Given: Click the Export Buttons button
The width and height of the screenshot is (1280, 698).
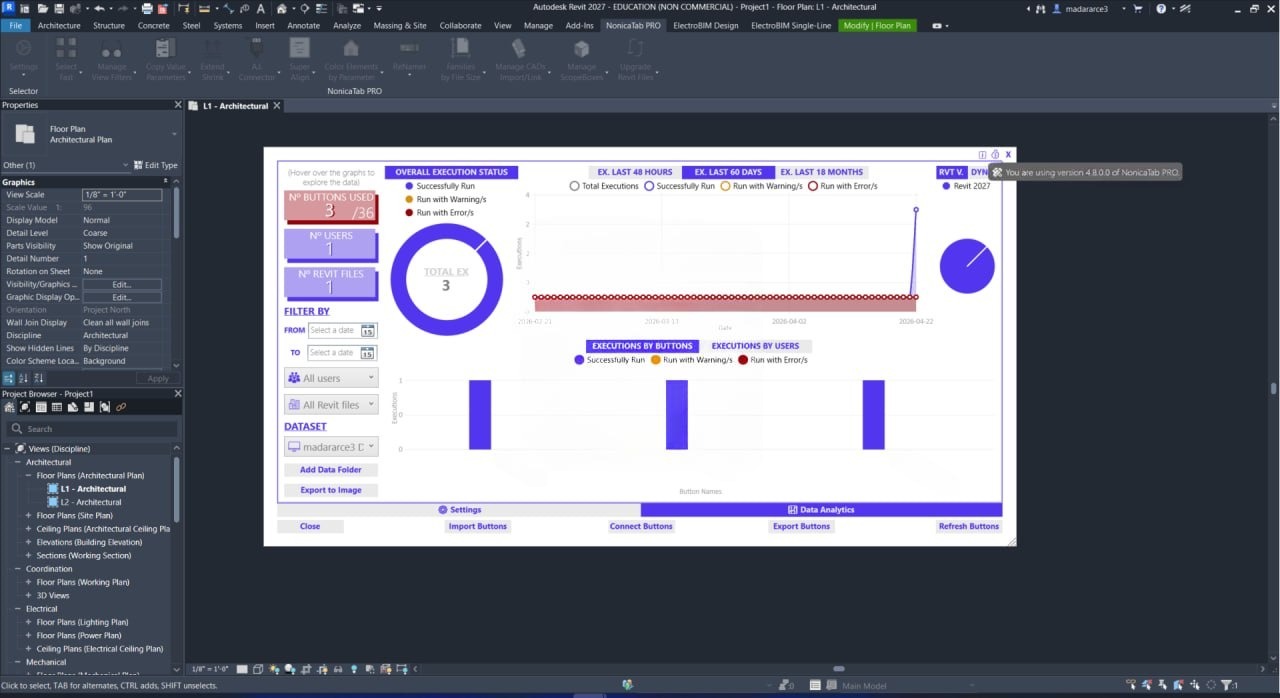Looking at the screenshot, I should [801, 526].
